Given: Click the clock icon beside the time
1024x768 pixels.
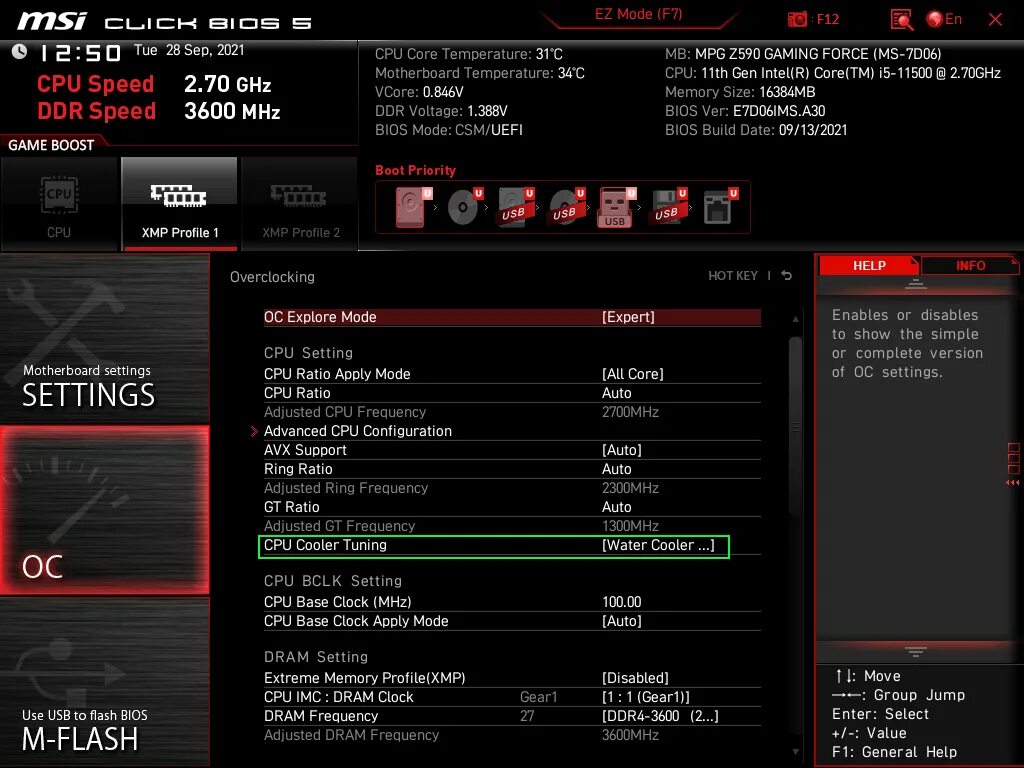Looking at the screenshot, I should [20, 52].
